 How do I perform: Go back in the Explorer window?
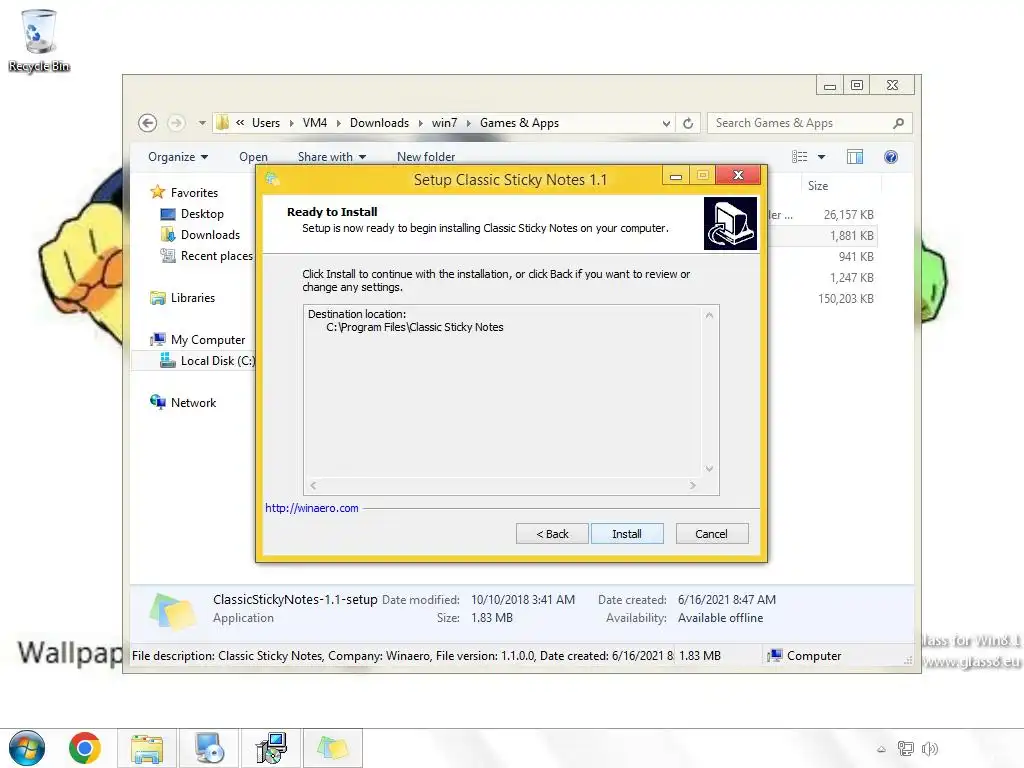pos(148,123)
